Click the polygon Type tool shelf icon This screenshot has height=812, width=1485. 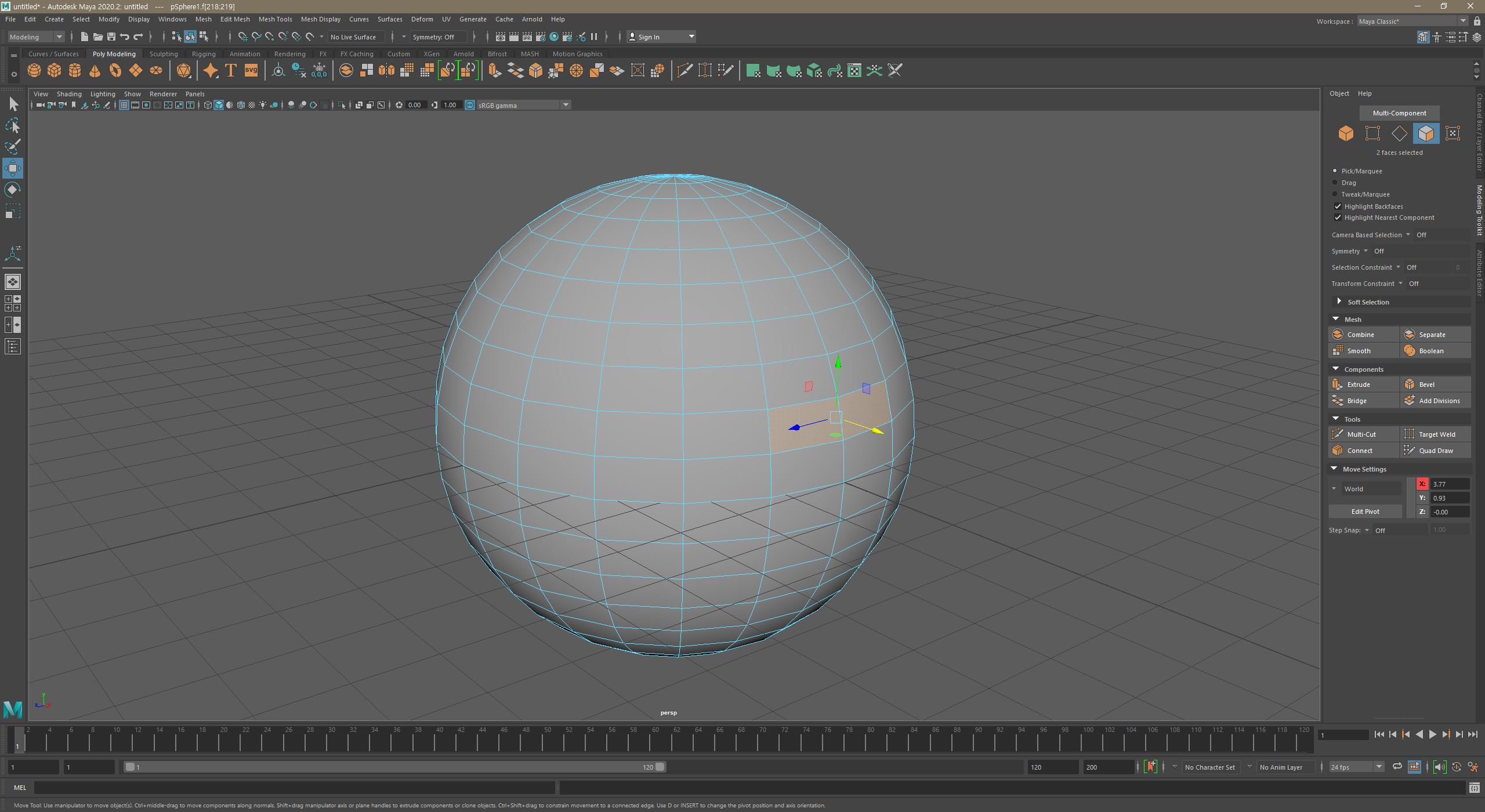click(230, 70)
